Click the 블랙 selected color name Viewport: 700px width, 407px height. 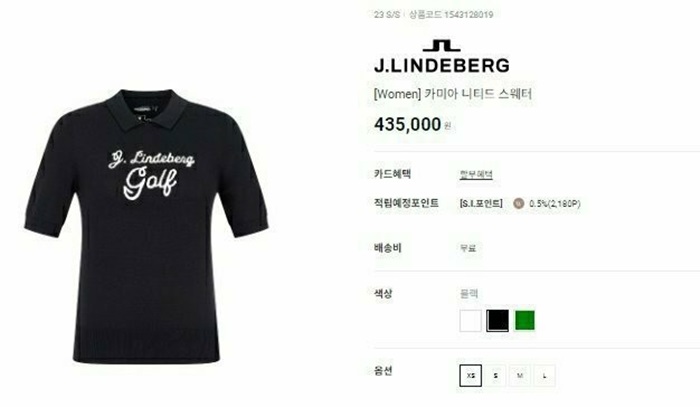469,294
